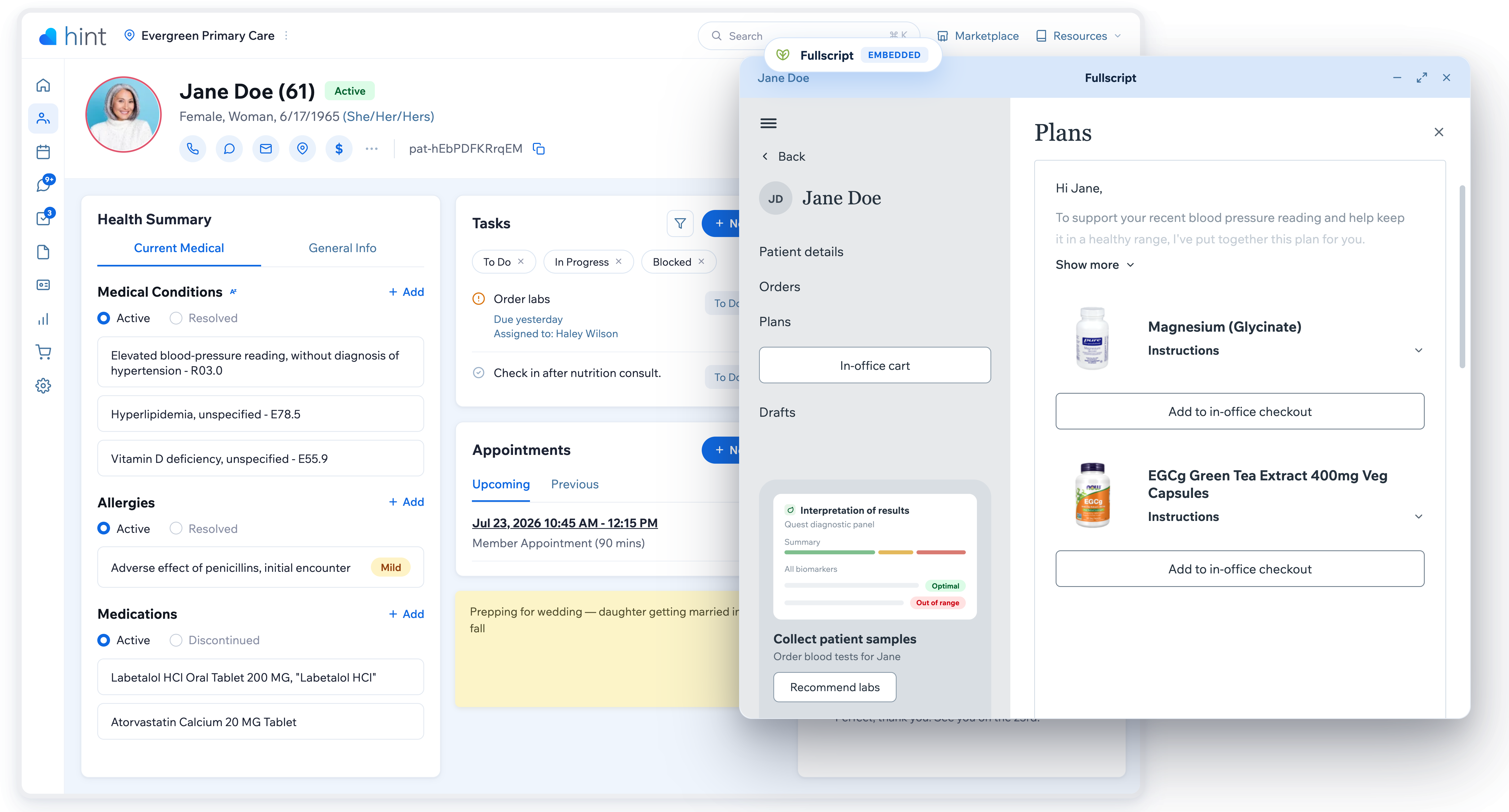Click the Plans pane scrollbar
The height and width of the screenshot is (812, 1509).
click(1462, 276)
